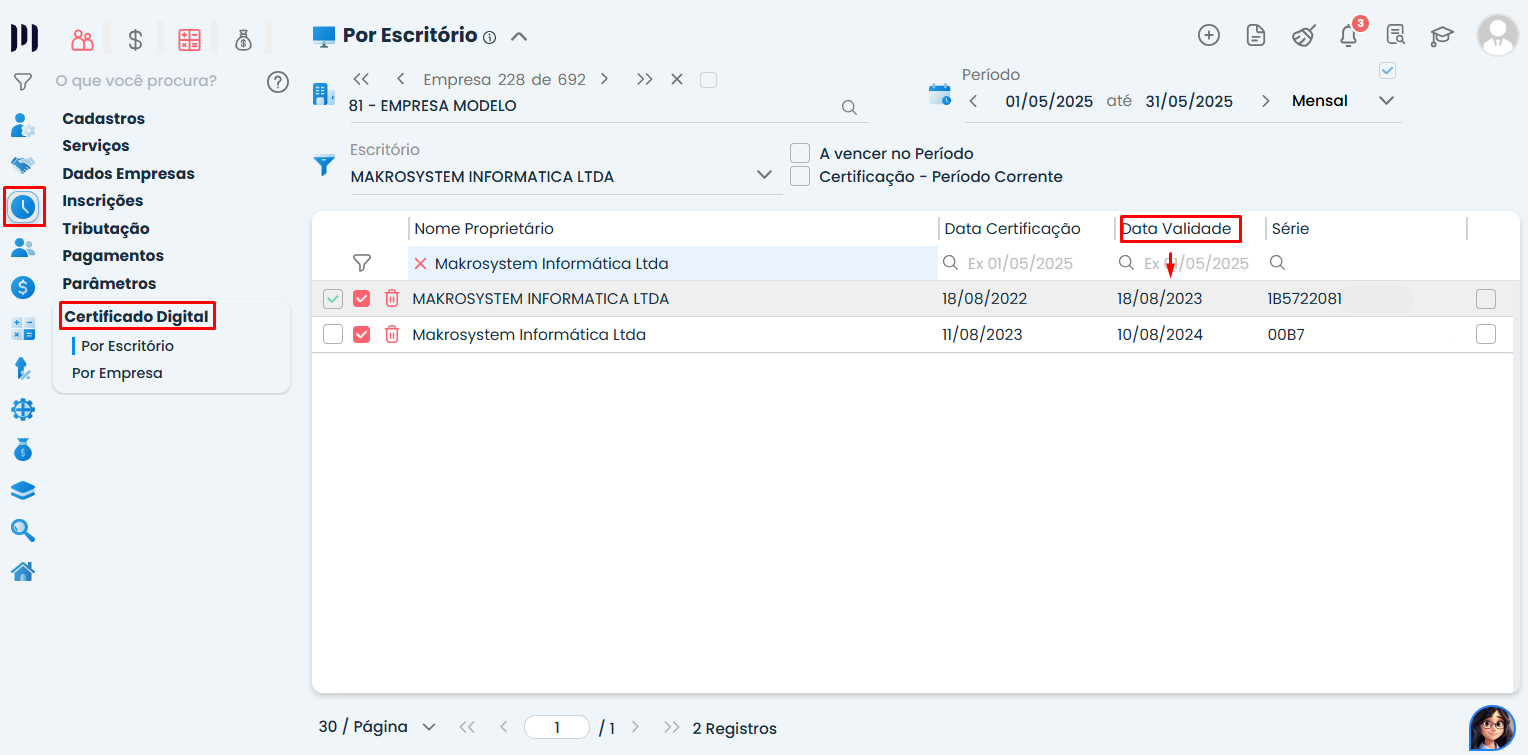Go to the next Empresa
This screenshot has width=1528, height=755.
(604, 79)
